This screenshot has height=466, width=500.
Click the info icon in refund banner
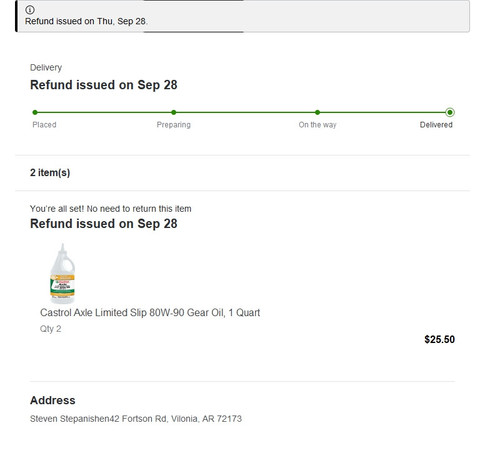click(x=30, y=10)
